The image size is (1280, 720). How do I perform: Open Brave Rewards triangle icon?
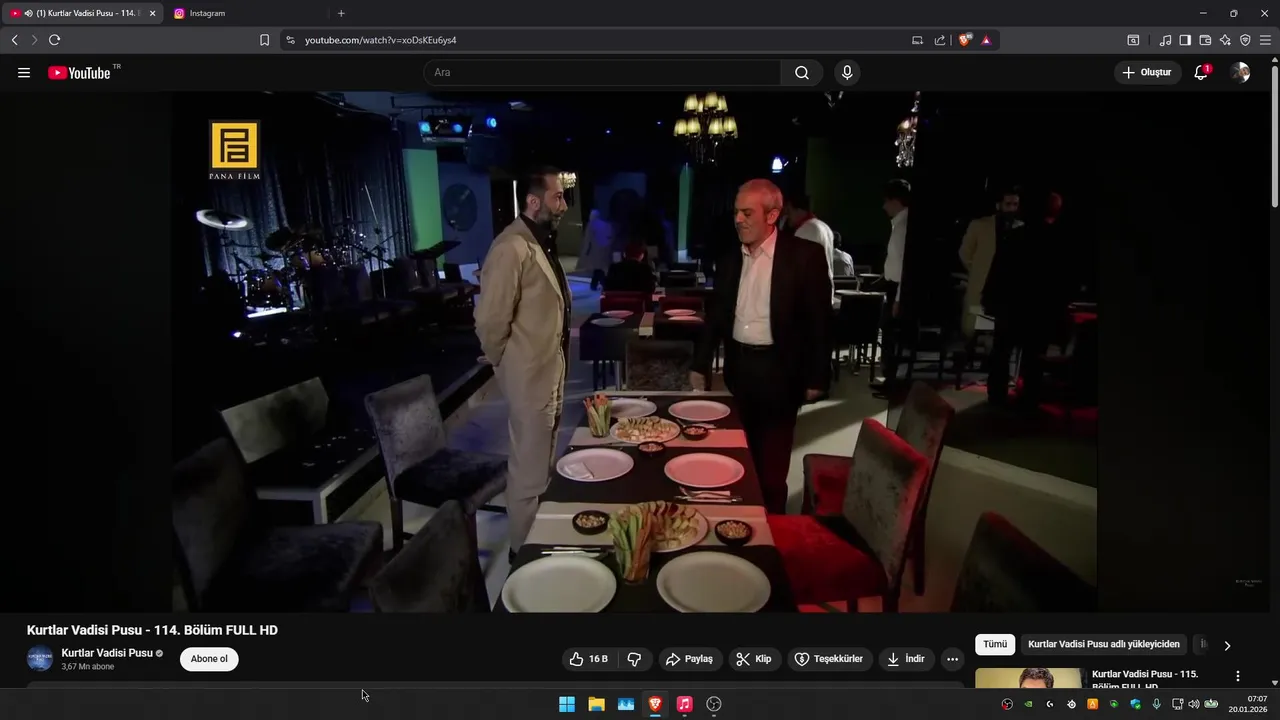(x=986, y=40)
